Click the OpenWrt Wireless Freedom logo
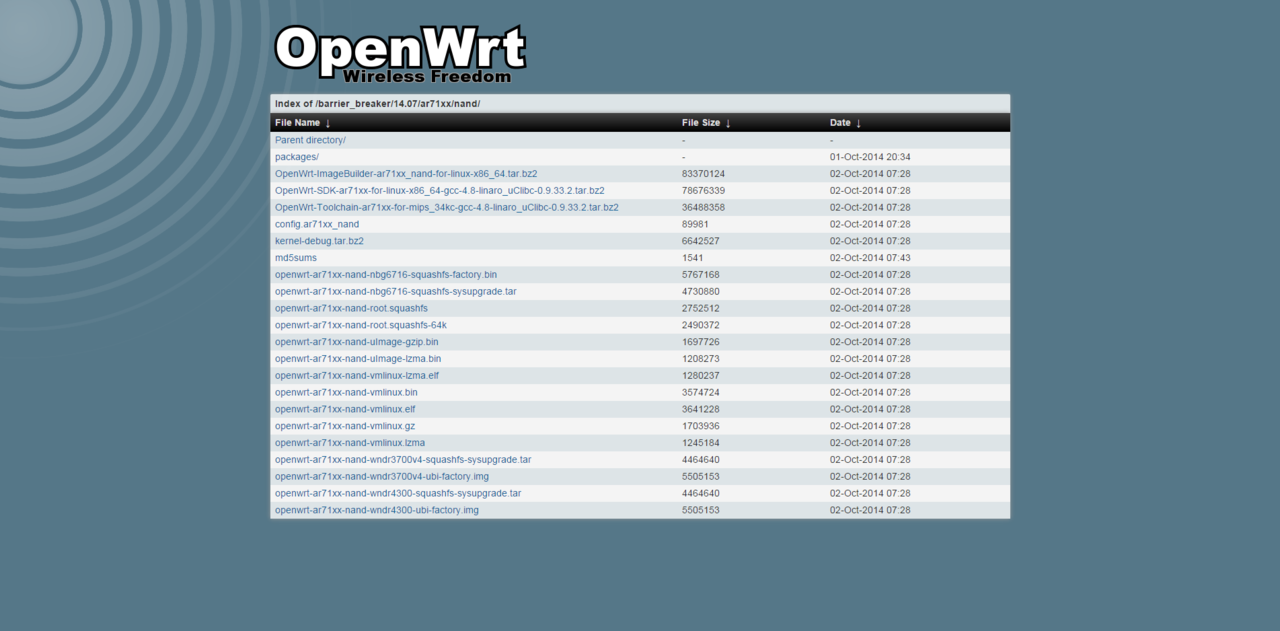The image size is (1280, 631). 400,54
